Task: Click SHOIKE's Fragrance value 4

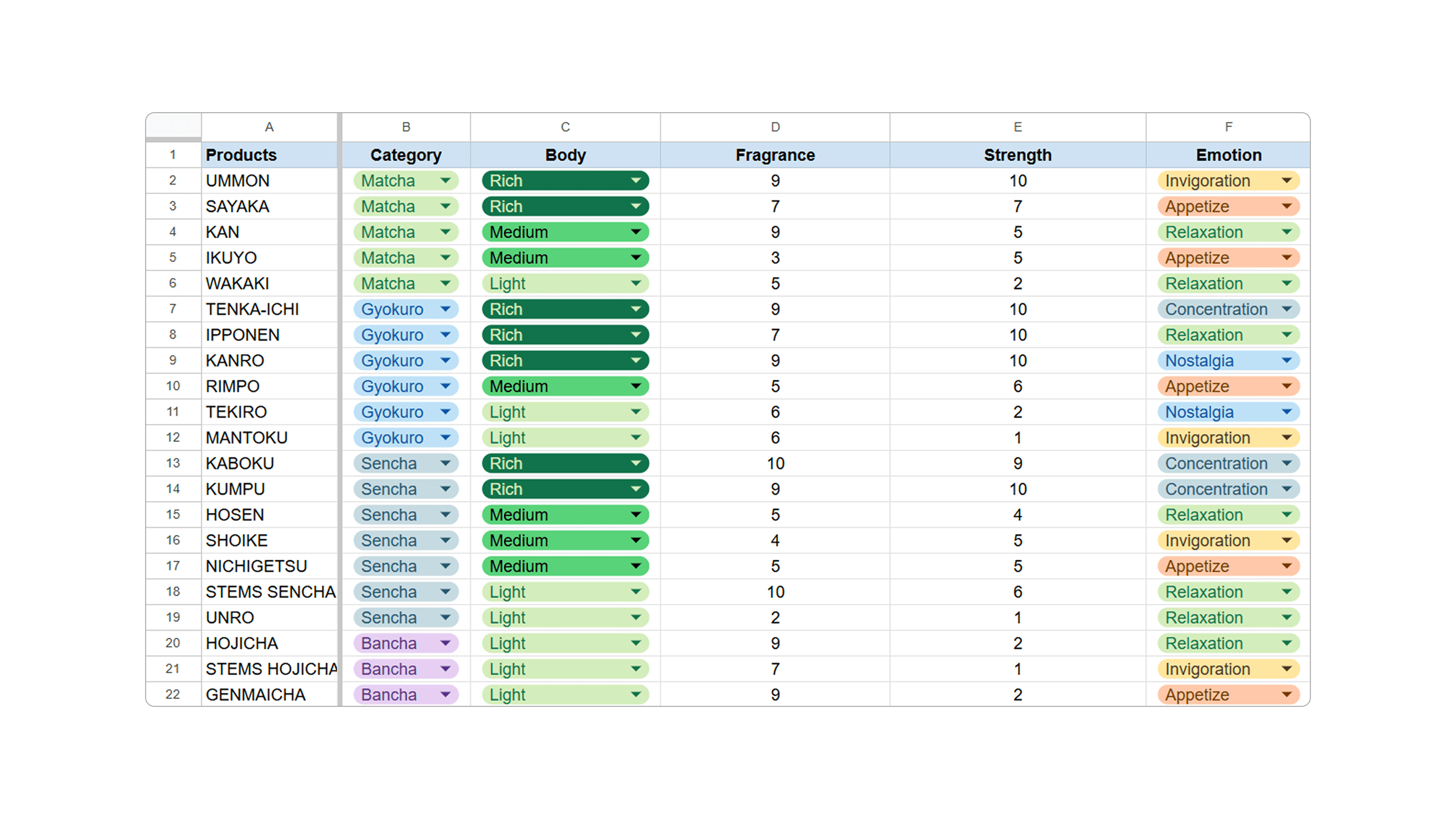Action: [775, 540]
